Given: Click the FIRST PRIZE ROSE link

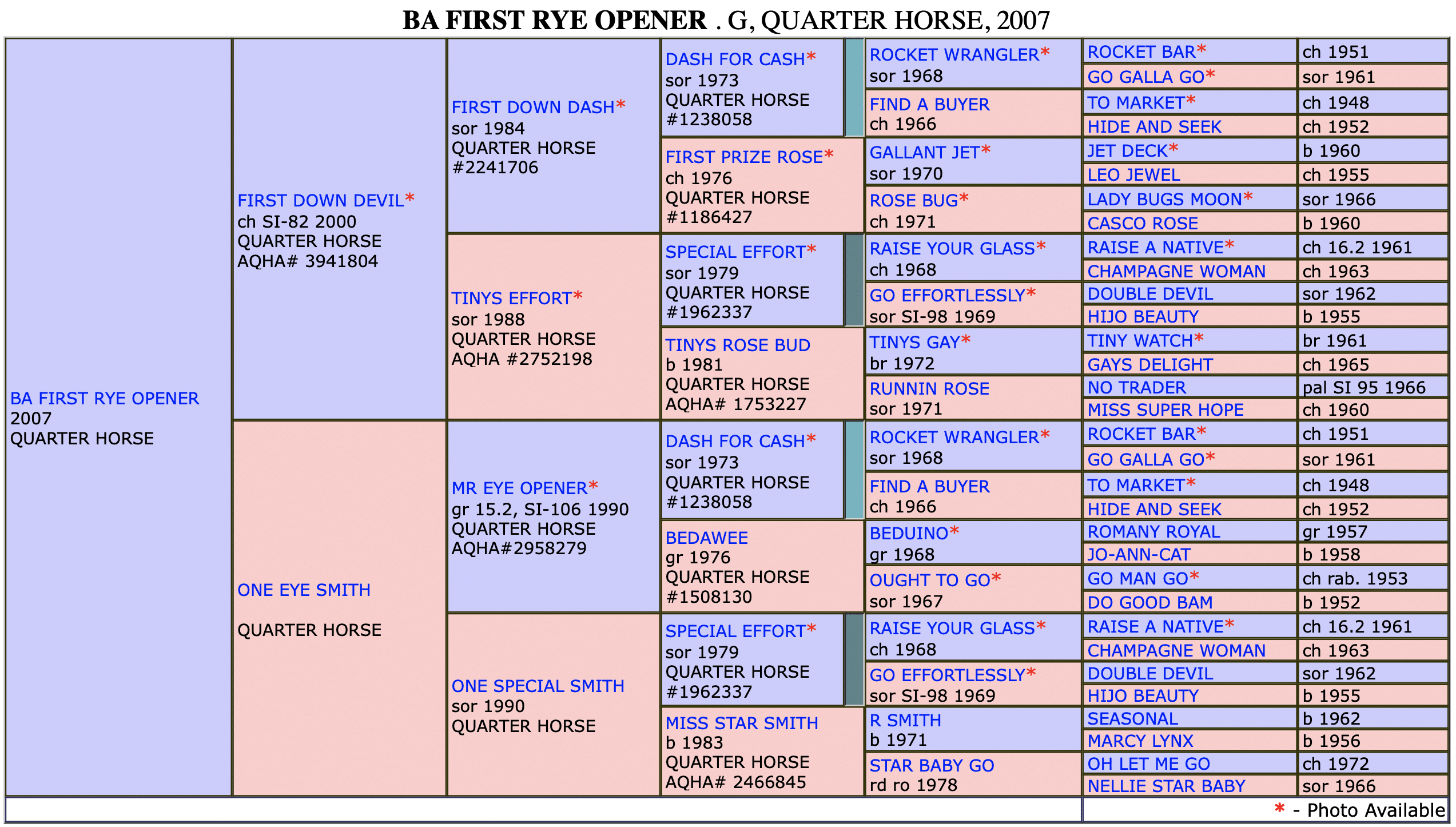Looking at the screenshot, I should (744, 157).
